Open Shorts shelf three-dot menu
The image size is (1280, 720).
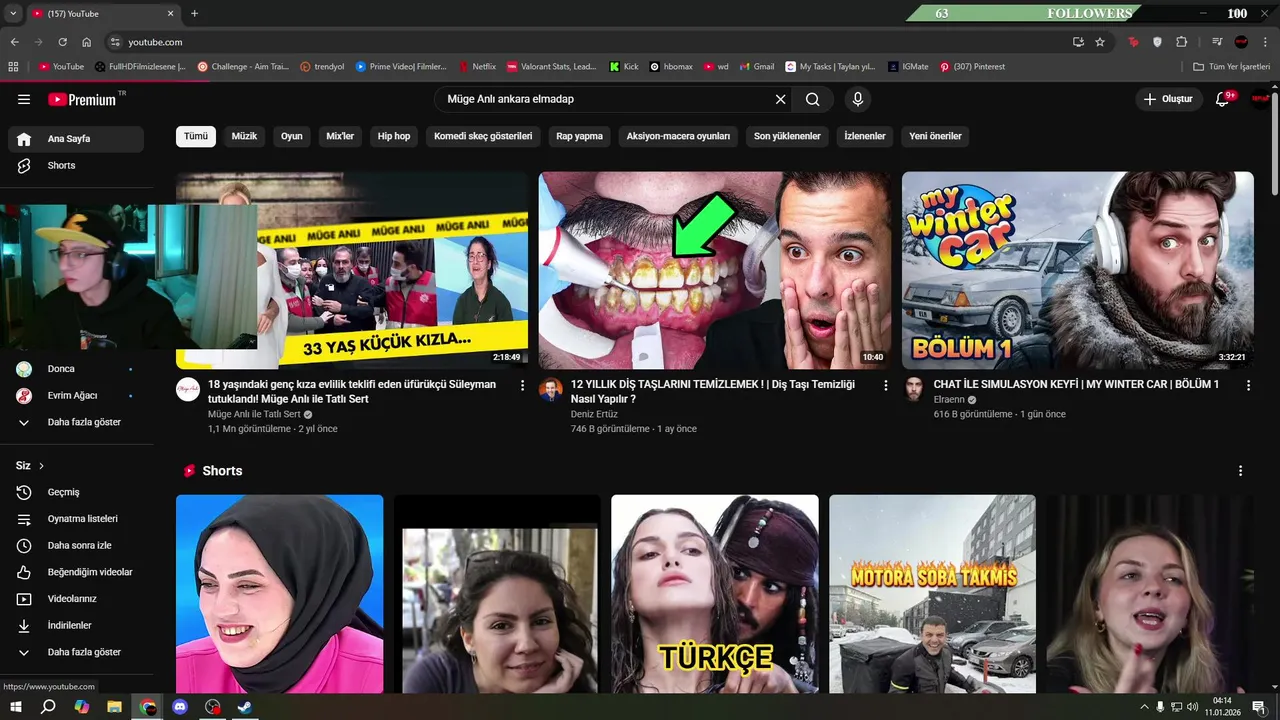click(x=1241, y=471)
